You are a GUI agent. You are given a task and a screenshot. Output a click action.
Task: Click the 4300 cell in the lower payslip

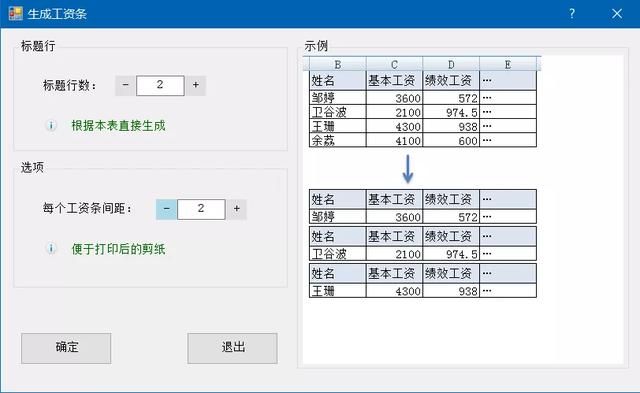click(394, 291)
